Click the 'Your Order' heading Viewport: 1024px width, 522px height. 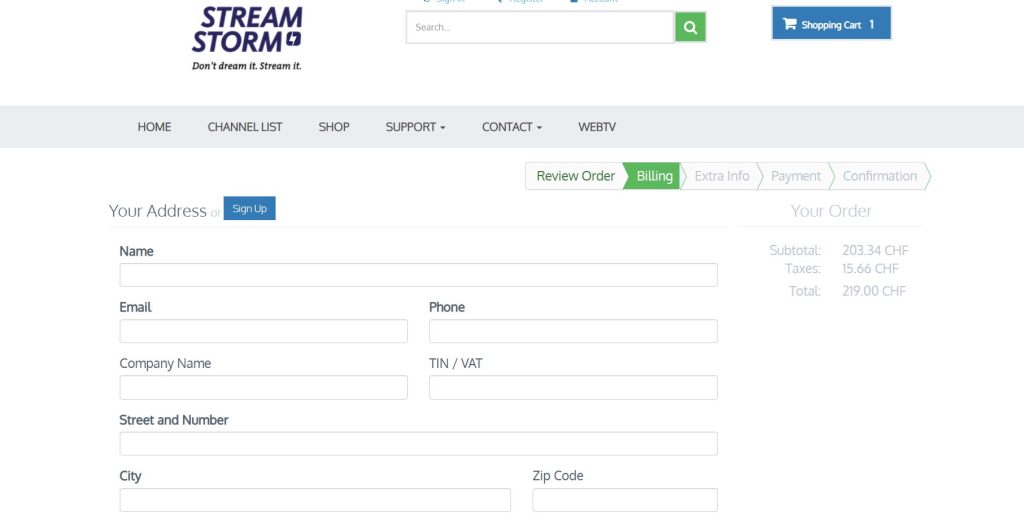[831, 211]
